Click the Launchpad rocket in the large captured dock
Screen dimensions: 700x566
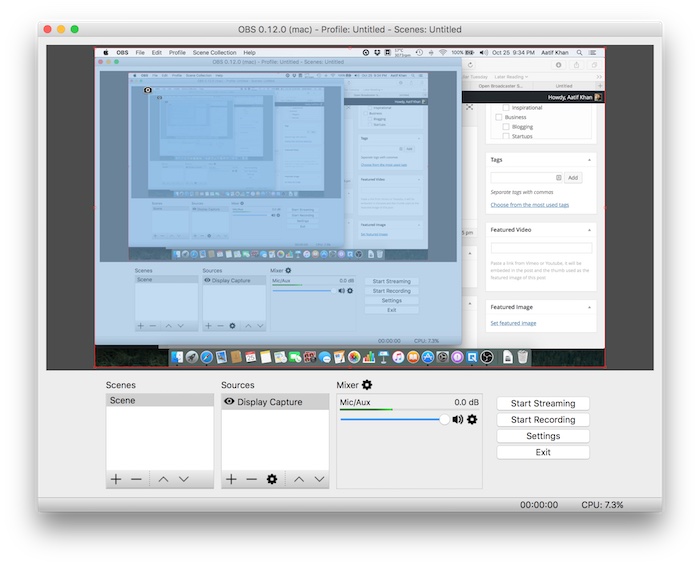(x=192, y=357)
